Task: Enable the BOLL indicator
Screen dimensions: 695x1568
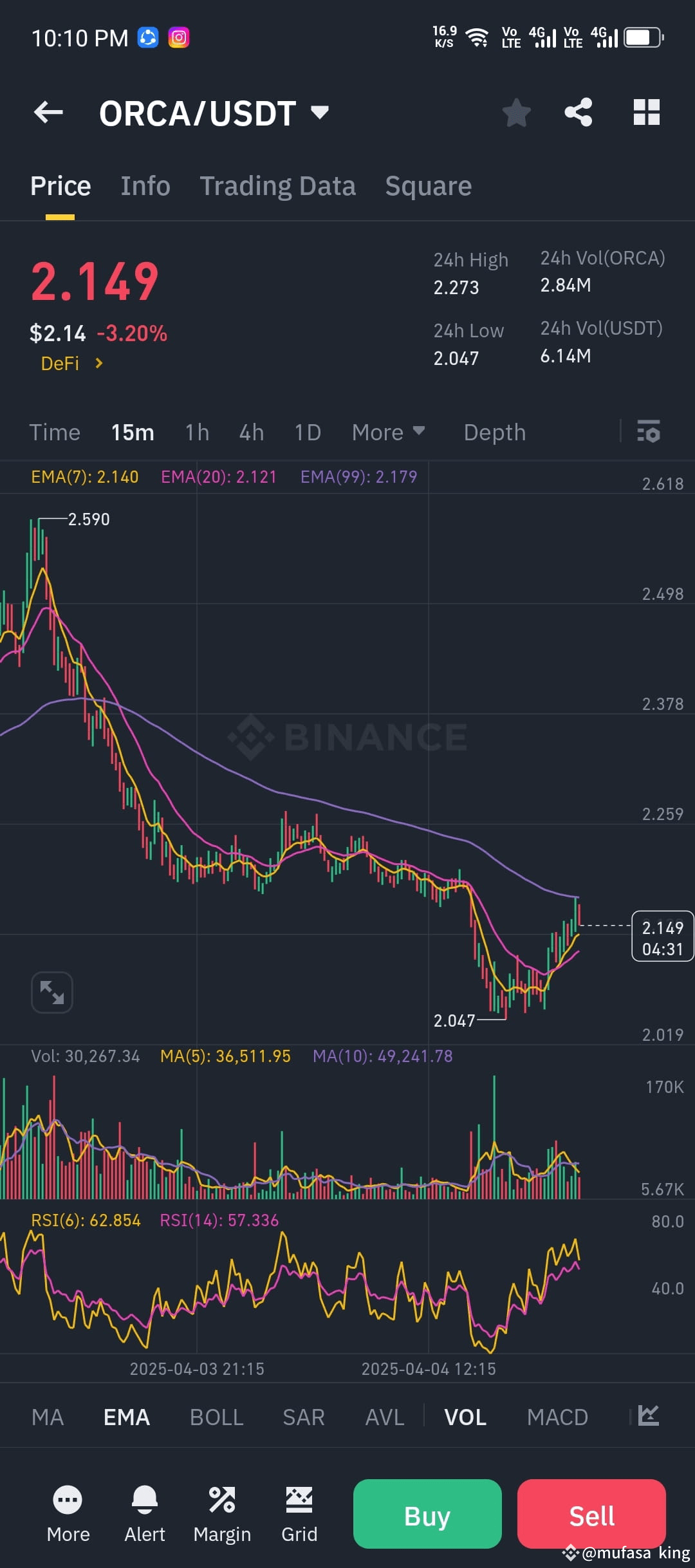Action: click(x=217, y=1417)
